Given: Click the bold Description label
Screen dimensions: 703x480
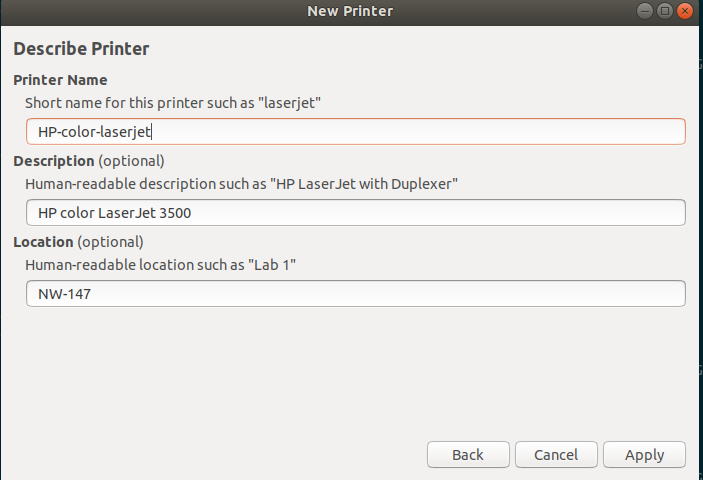Looking at the screenshot, I should point(54,161).
